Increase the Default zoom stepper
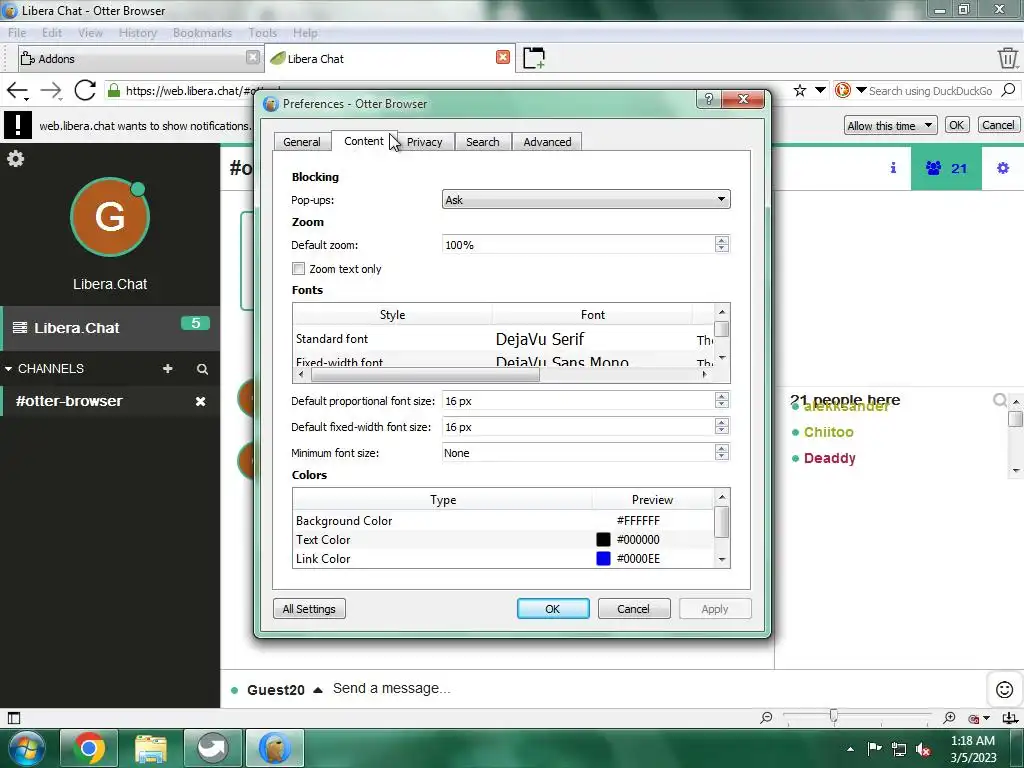 pos(722,240)
